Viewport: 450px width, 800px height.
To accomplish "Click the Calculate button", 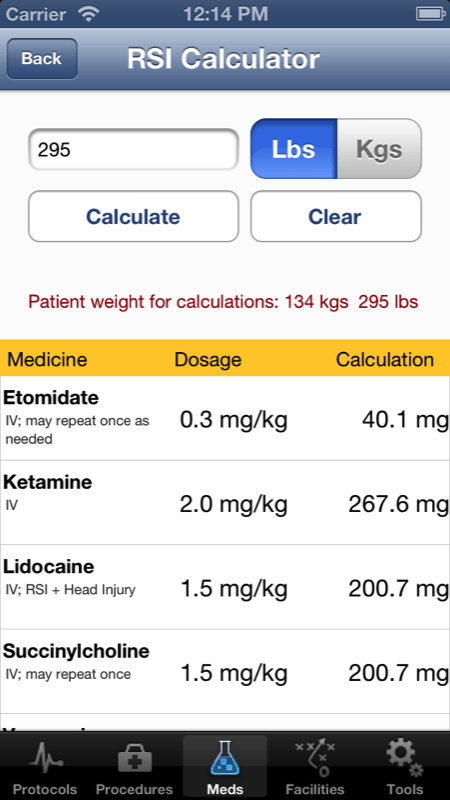I will [133, 216].
